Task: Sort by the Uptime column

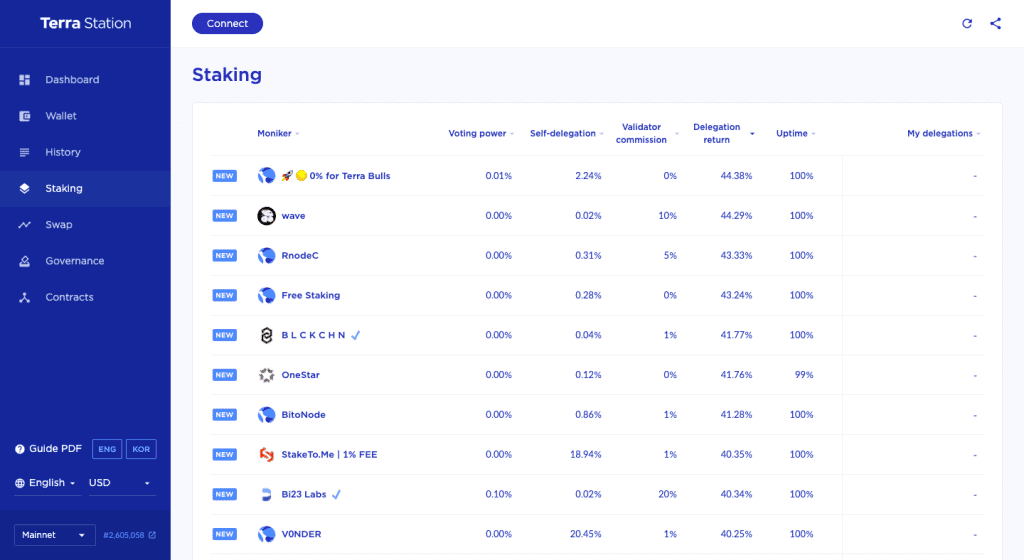Action: point(795,133)
